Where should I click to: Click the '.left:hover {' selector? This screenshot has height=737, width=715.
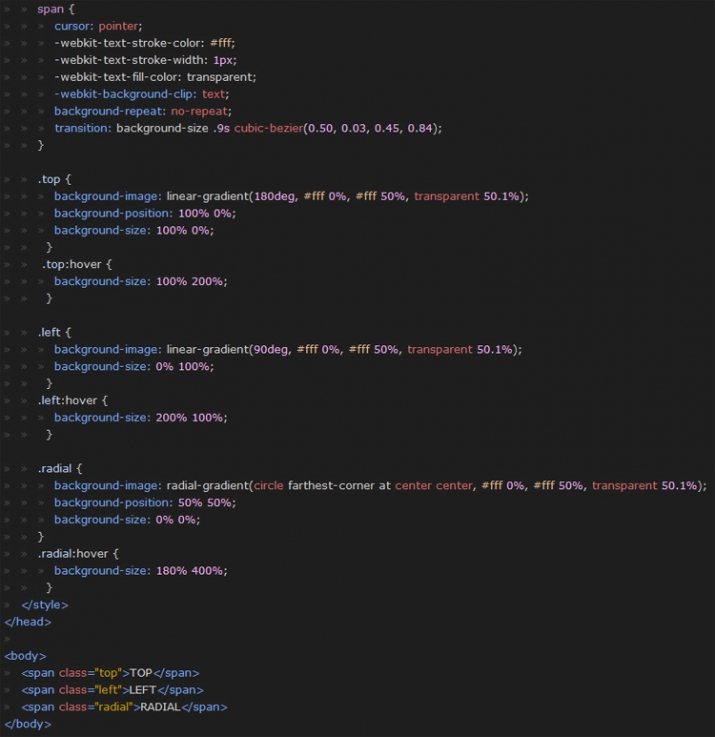point(73,400)
